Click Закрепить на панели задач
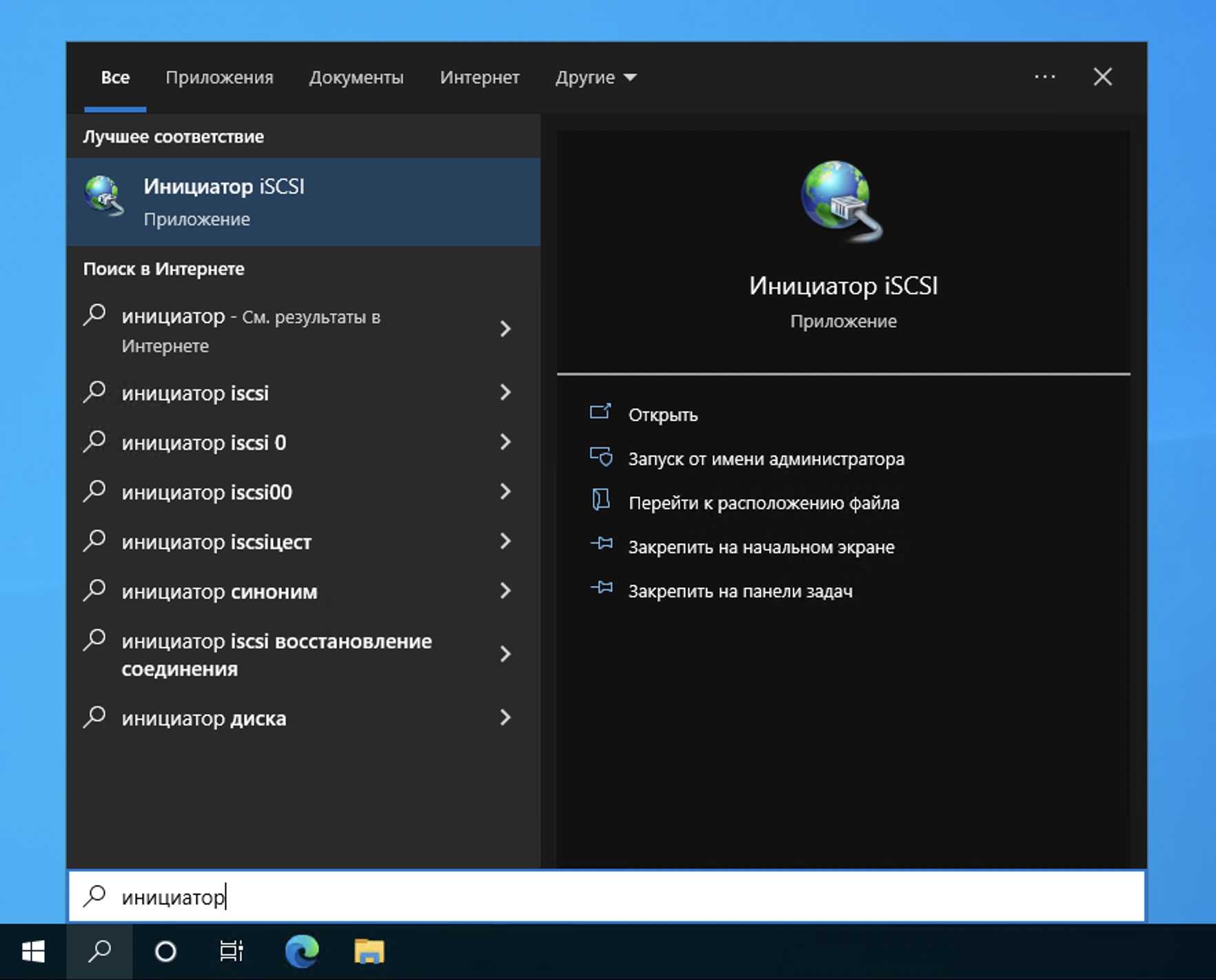Screen dimensions: 1216x980 (x=740, y=591)
